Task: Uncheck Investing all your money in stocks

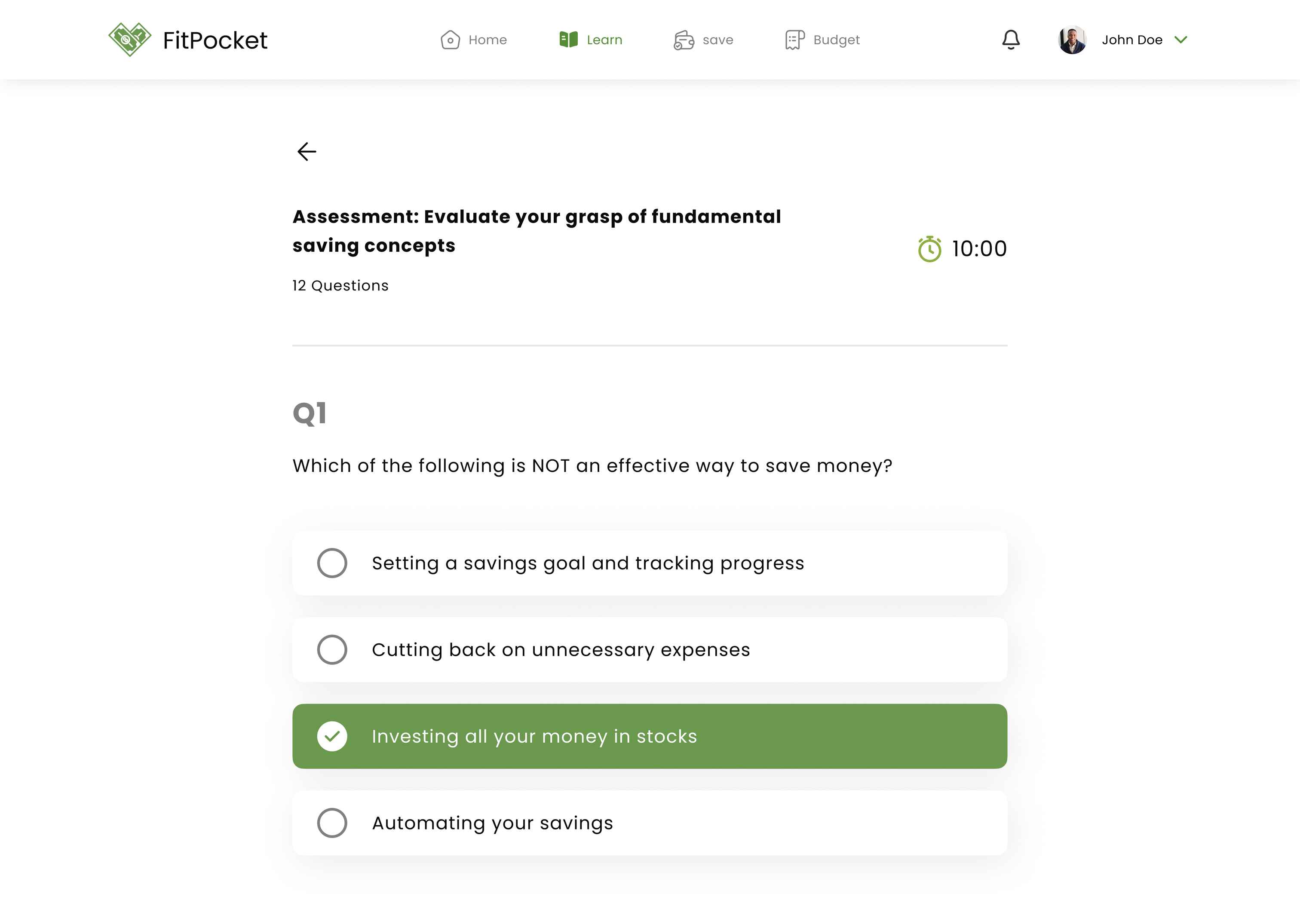Action: tap(332, 736)
